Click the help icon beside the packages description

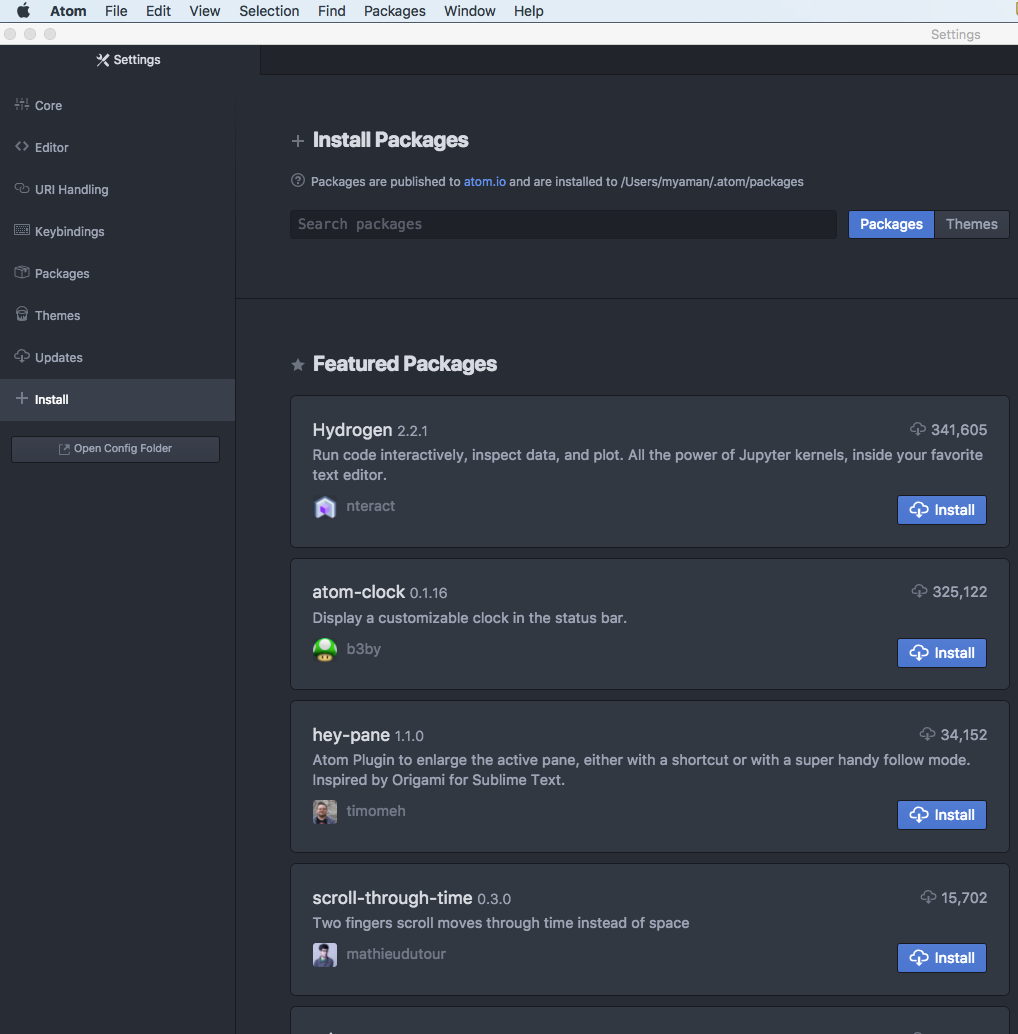297,181
